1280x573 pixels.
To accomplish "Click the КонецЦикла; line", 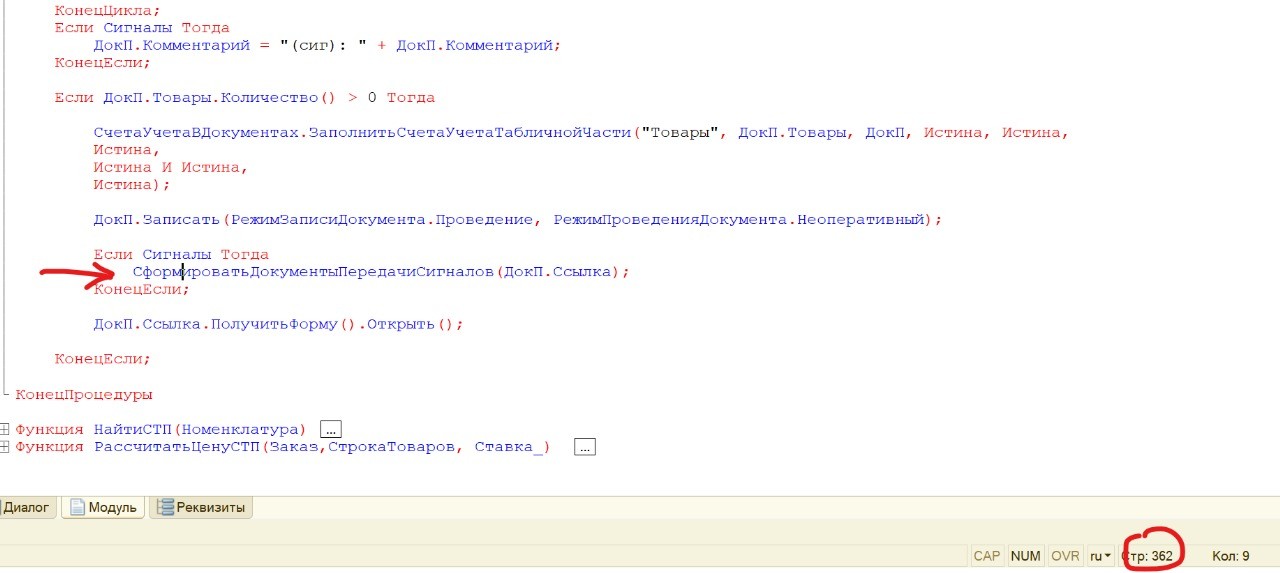I will coord(107,9).
